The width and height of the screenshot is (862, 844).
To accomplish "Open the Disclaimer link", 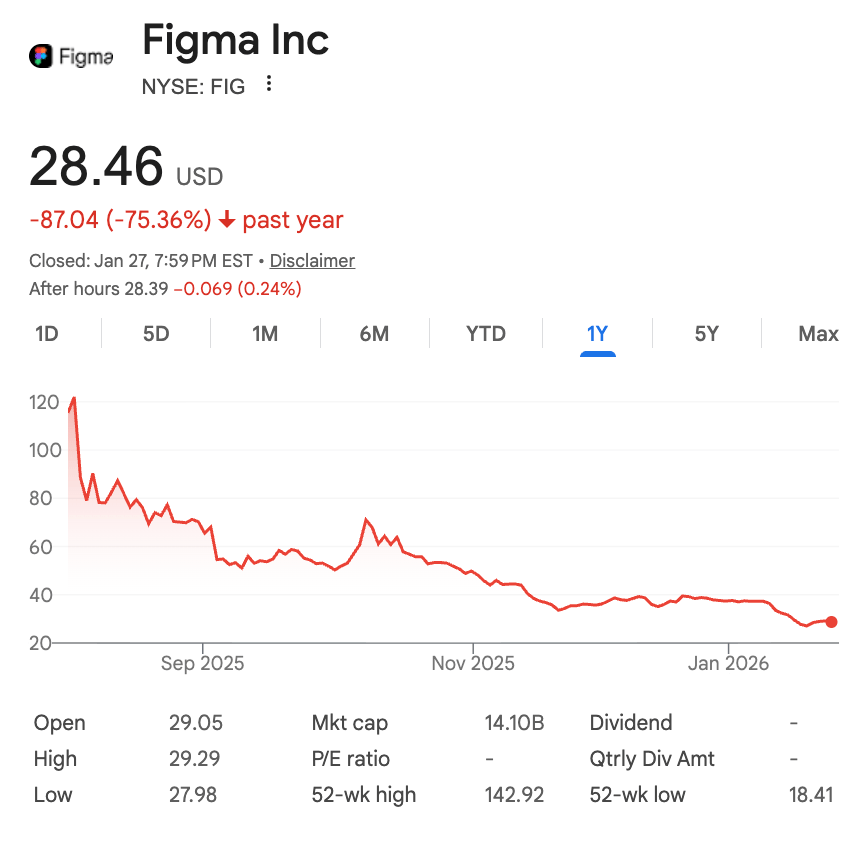I will [312, 261].
